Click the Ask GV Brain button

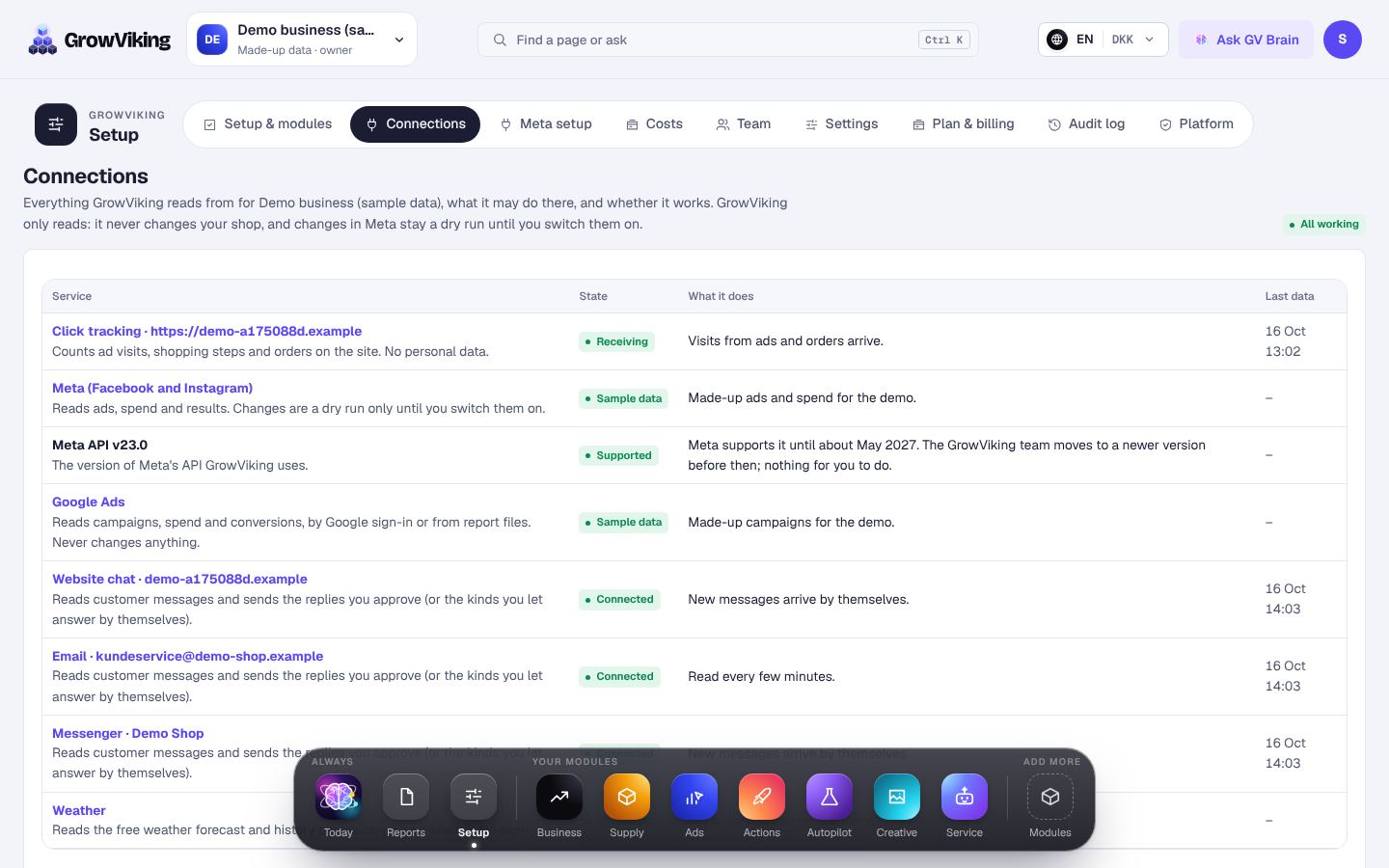(x=1246, y=40)
